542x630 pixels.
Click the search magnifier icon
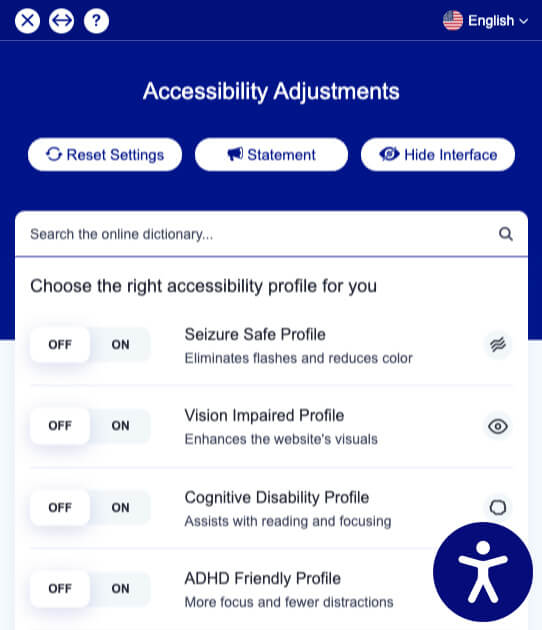(x=505, y=234)
